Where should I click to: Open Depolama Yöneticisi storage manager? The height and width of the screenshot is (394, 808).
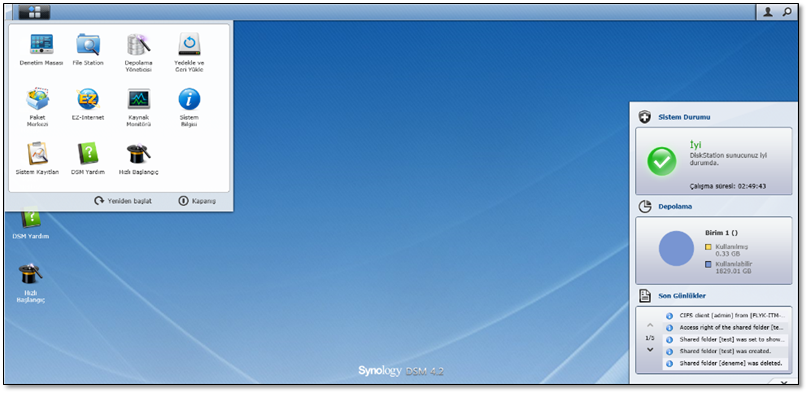coord(138,53)
